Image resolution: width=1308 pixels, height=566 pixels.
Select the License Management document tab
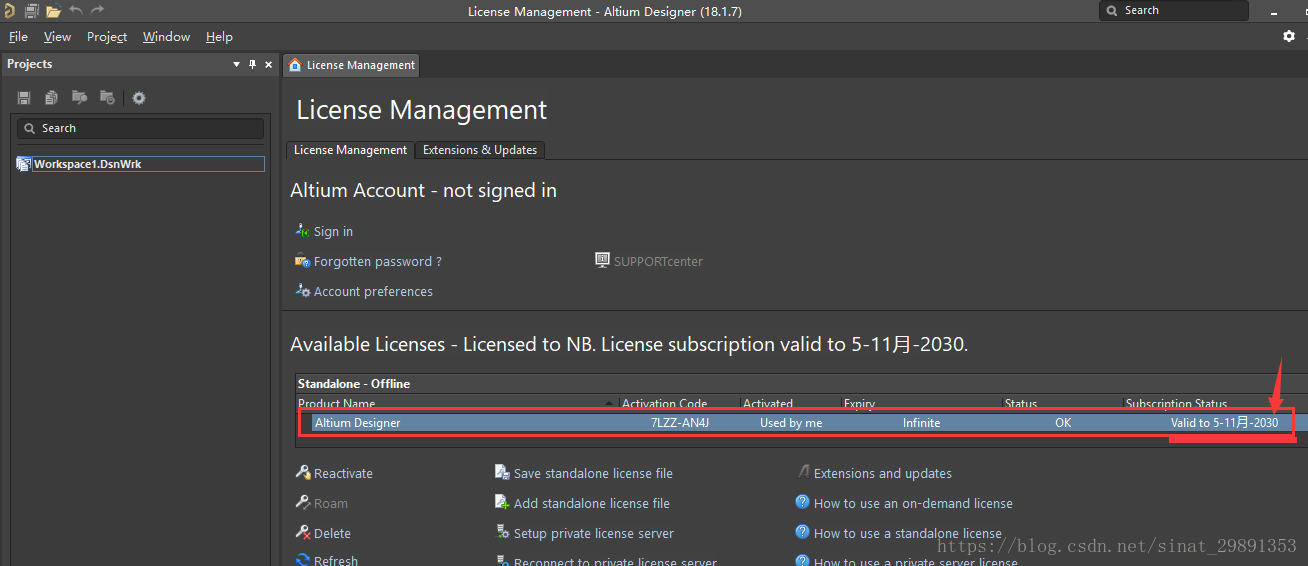click(x=352, y=65)
